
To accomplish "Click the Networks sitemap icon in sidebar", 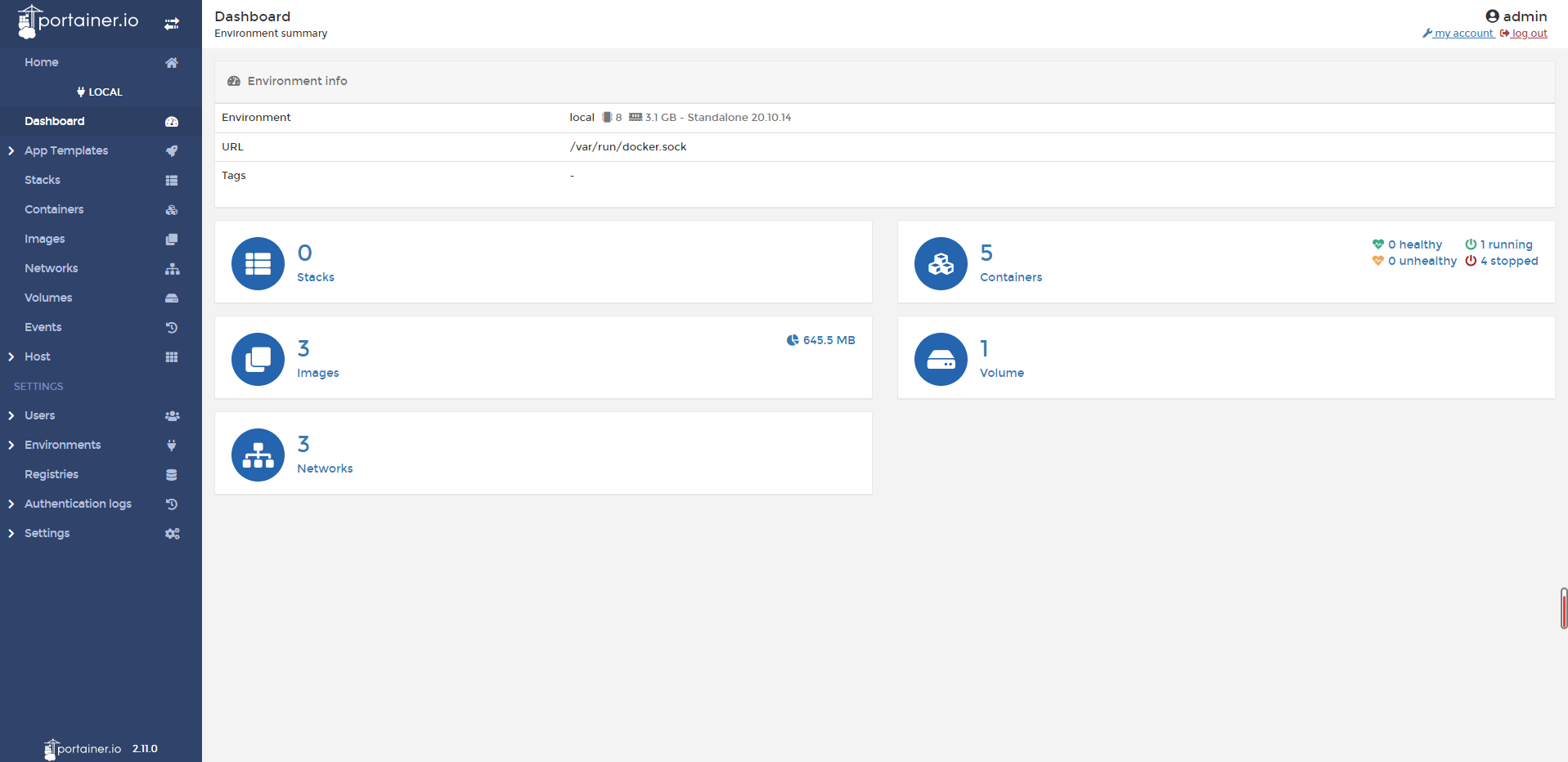I will [172, 269].
